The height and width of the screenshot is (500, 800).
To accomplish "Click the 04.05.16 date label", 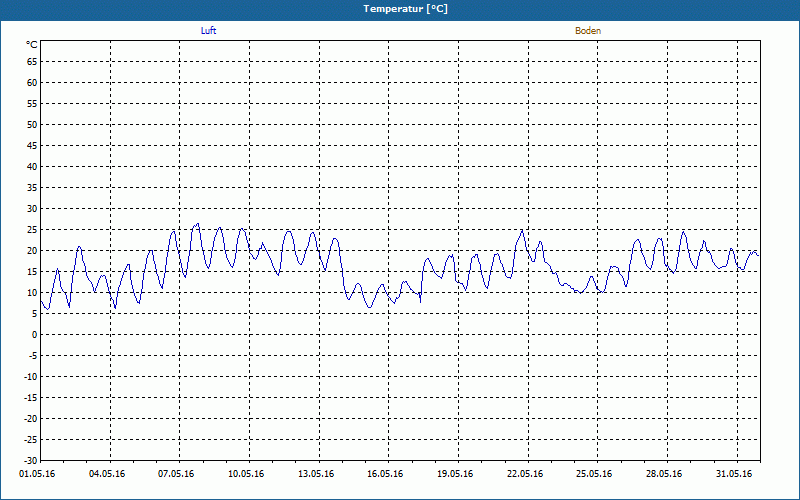I will tap(107, 474).
